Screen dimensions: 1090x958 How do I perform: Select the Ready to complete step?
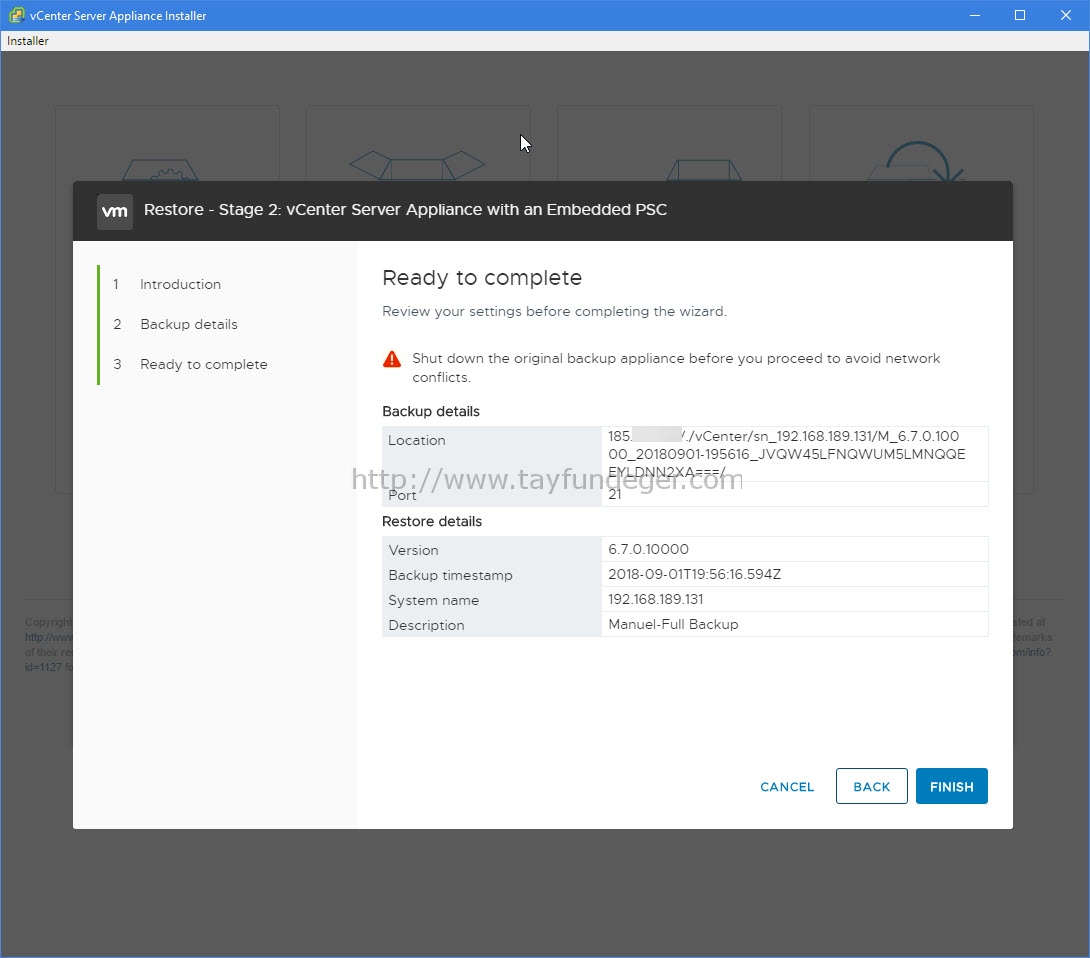(203, 364)
